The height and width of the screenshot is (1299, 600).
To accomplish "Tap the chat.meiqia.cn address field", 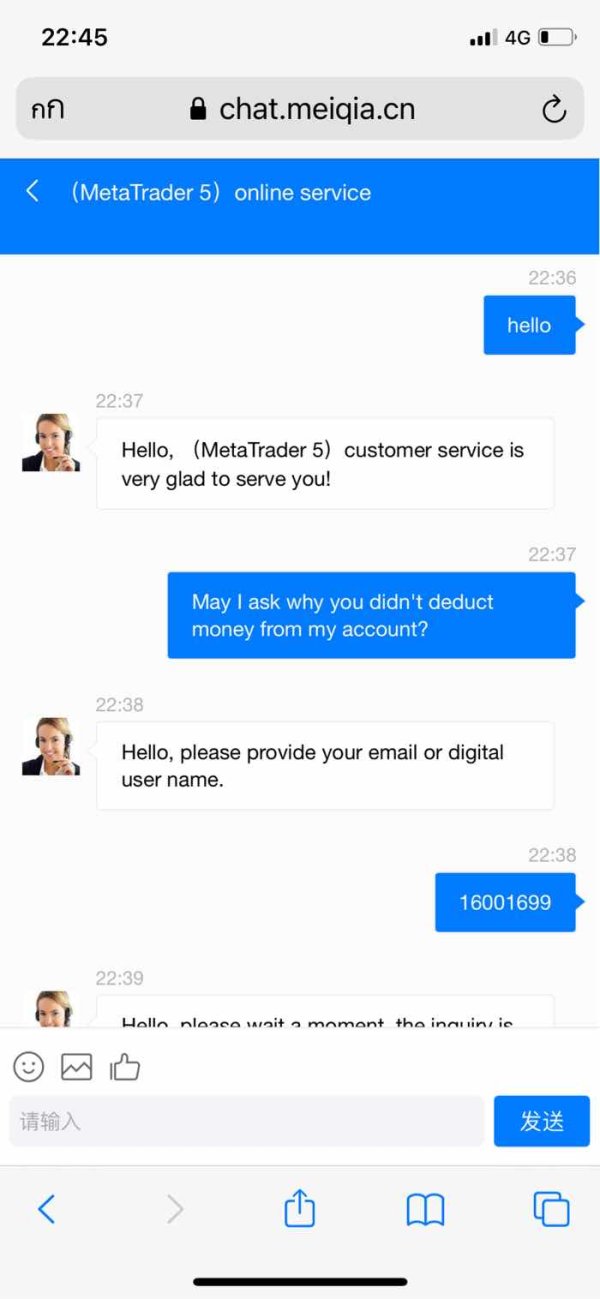I will [300, 109].
